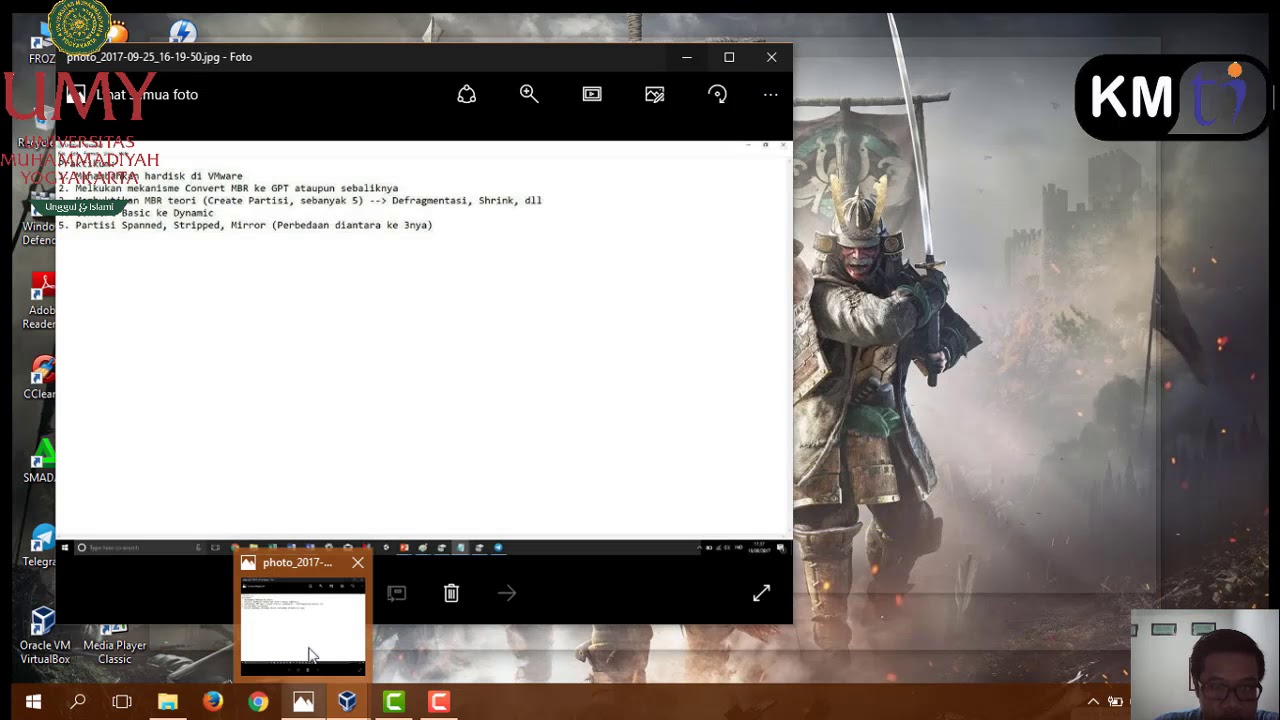Viewport: 1280px width, 720px height.
Task: Open the Windows Start menu
Action: pyautogui.click(x=33, y=702)
